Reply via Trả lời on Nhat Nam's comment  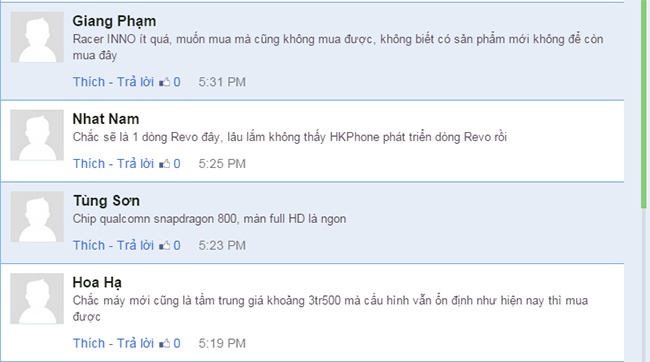[135, 163]
